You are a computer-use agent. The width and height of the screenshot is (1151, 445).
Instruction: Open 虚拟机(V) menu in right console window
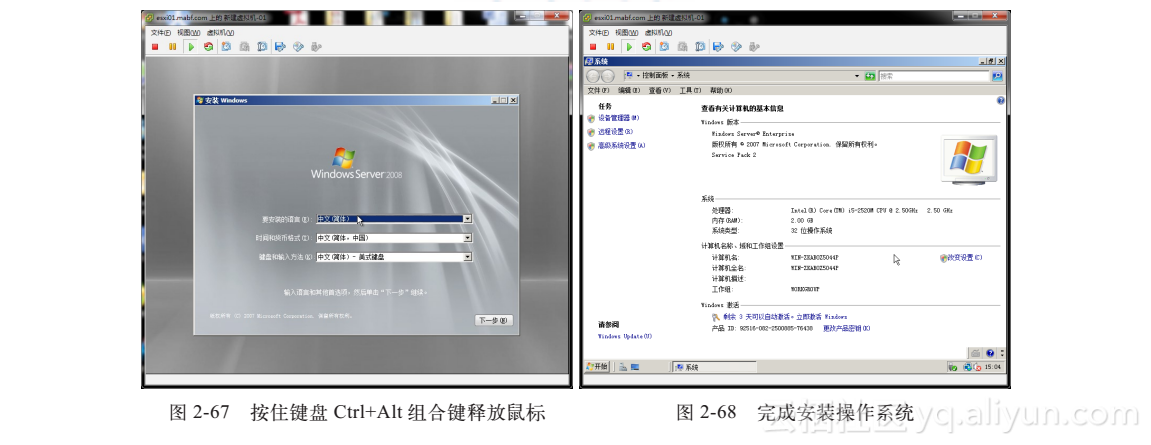tap(657, 32)
